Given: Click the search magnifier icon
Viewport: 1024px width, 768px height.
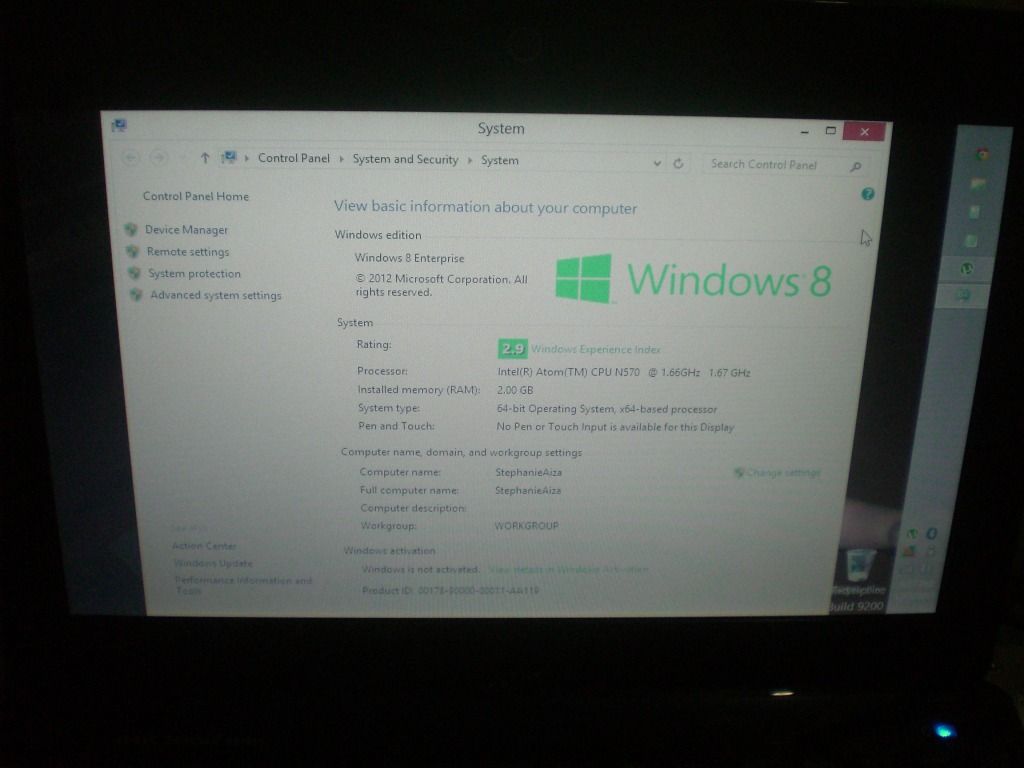Looking at the screenshot, I should click(856, 167).
